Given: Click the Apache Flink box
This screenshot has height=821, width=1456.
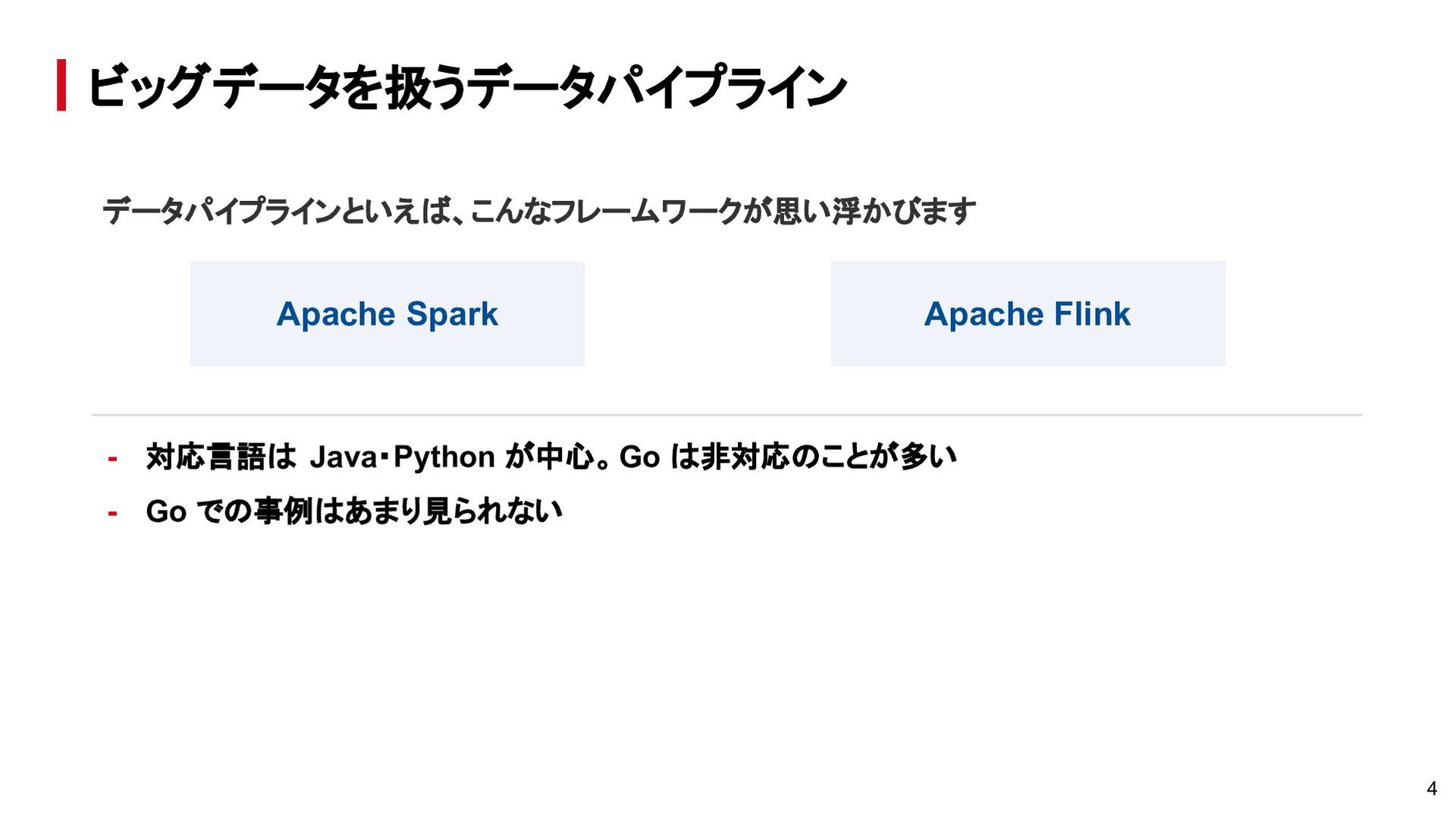Looking at the screenshot, I should (x=1028, y=313).
